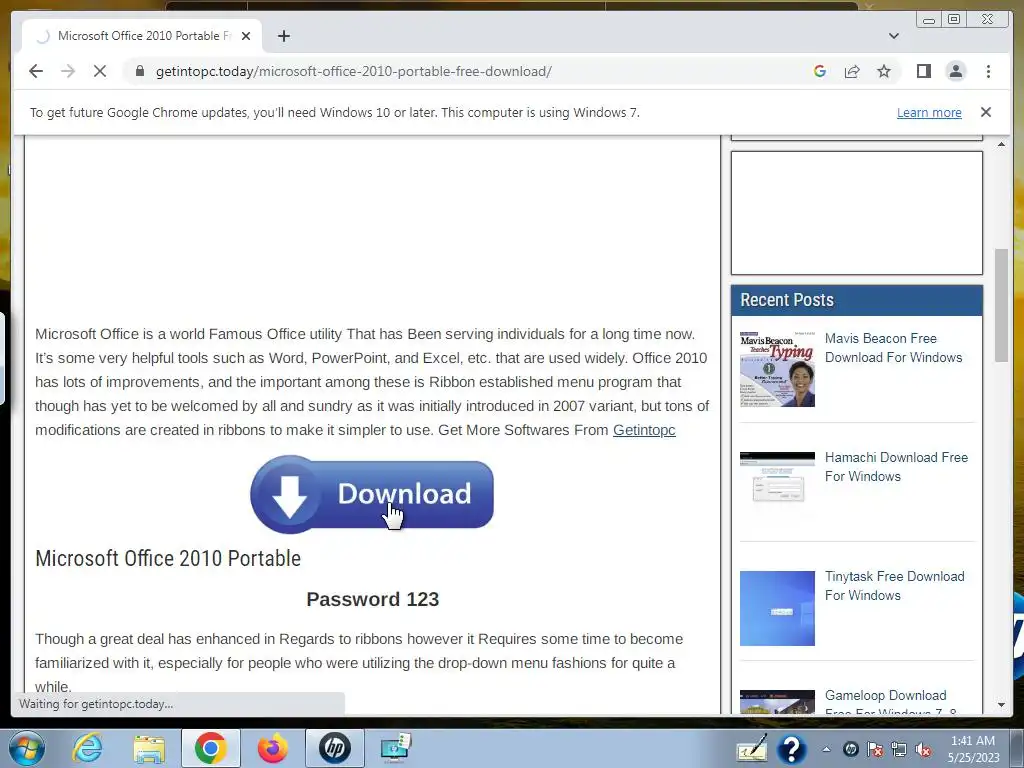Open the Windows Start menu
Screen dimensions: 1024x768
click(x=27, y=748)
